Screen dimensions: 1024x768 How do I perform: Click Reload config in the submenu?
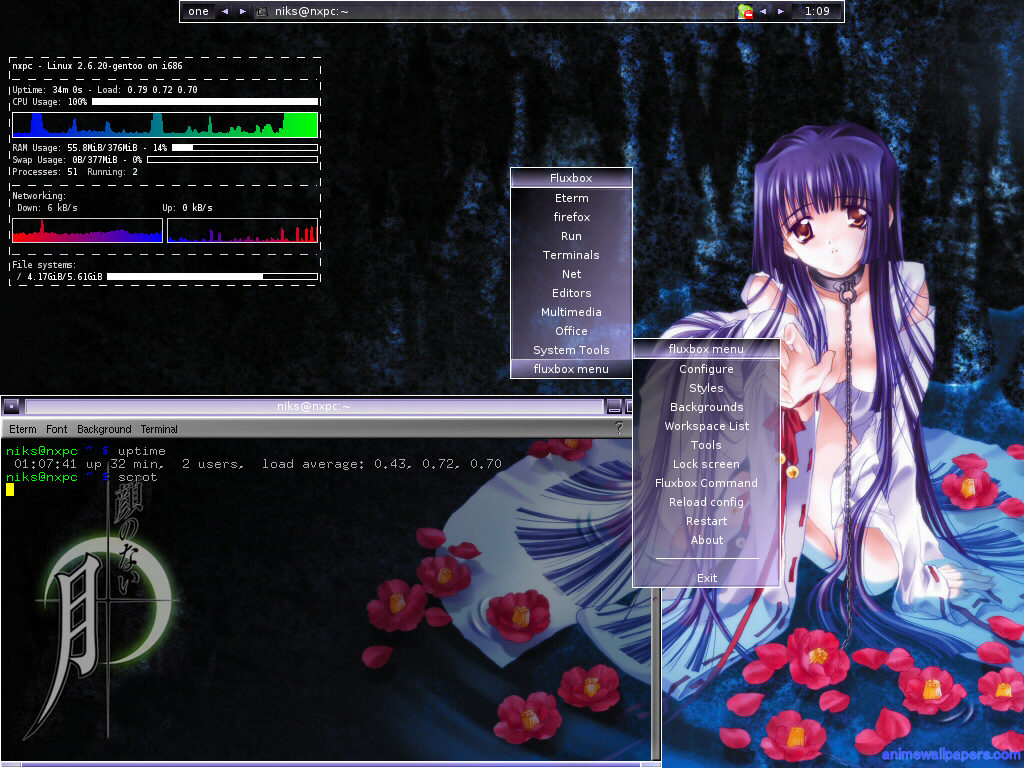coord(706,502)
